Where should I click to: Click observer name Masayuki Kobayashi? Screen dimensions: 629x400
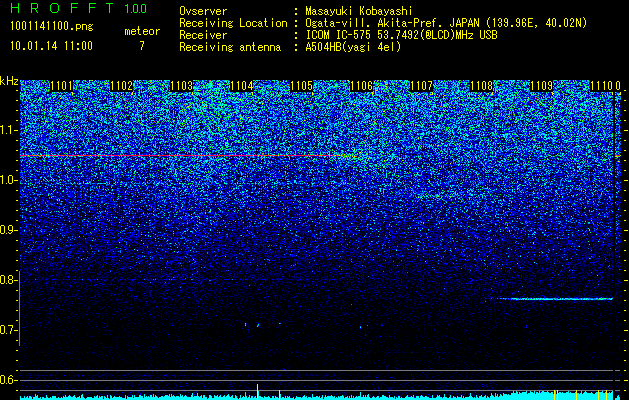[x=359, y=11]
